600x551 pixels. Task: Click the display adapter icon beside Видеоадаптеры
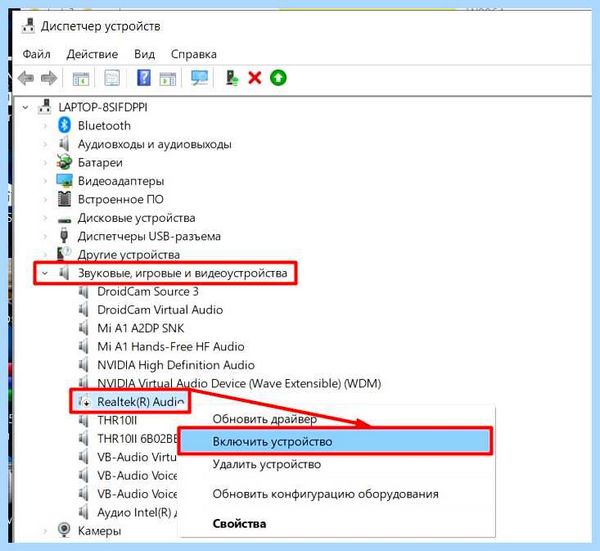(64, 181)
